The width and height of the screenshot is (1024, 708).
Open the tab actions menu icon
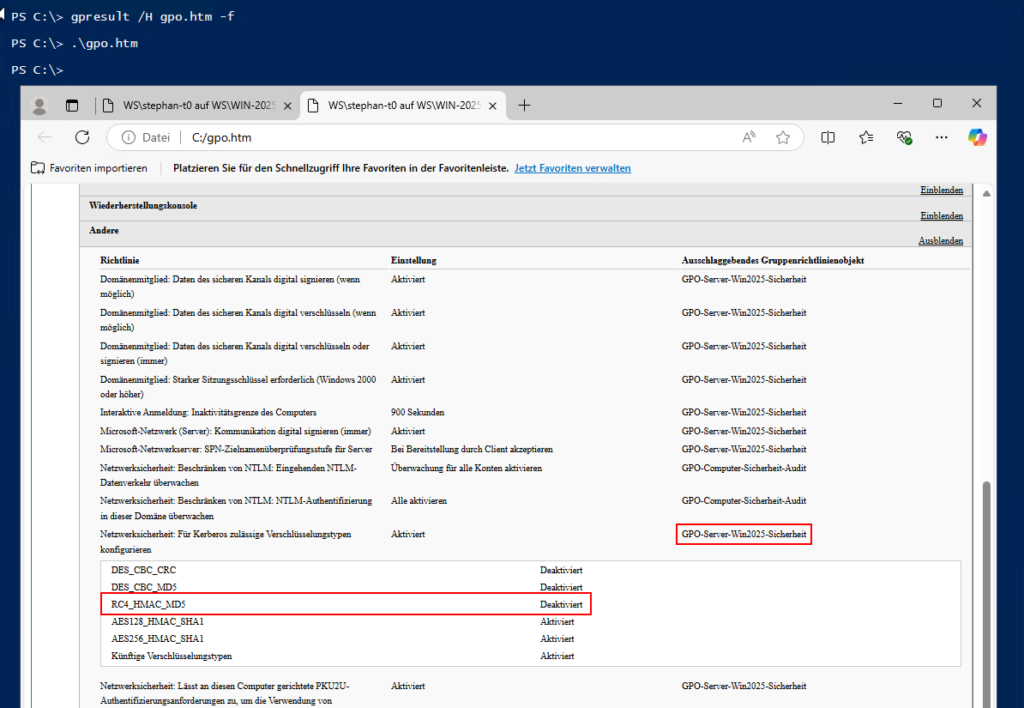71,104
